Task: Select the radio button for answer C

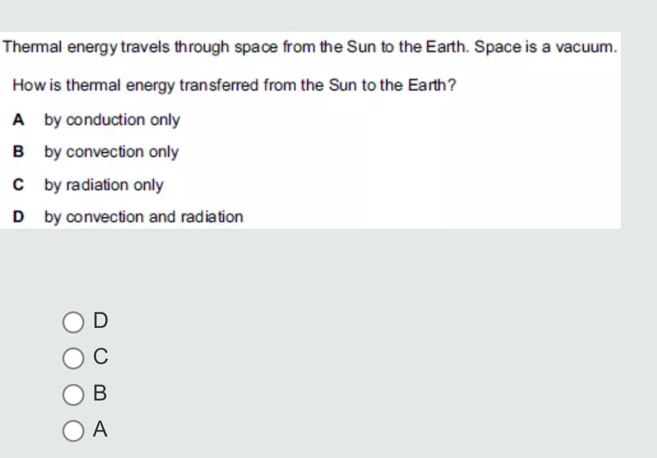Action: (x=74, y=358)
